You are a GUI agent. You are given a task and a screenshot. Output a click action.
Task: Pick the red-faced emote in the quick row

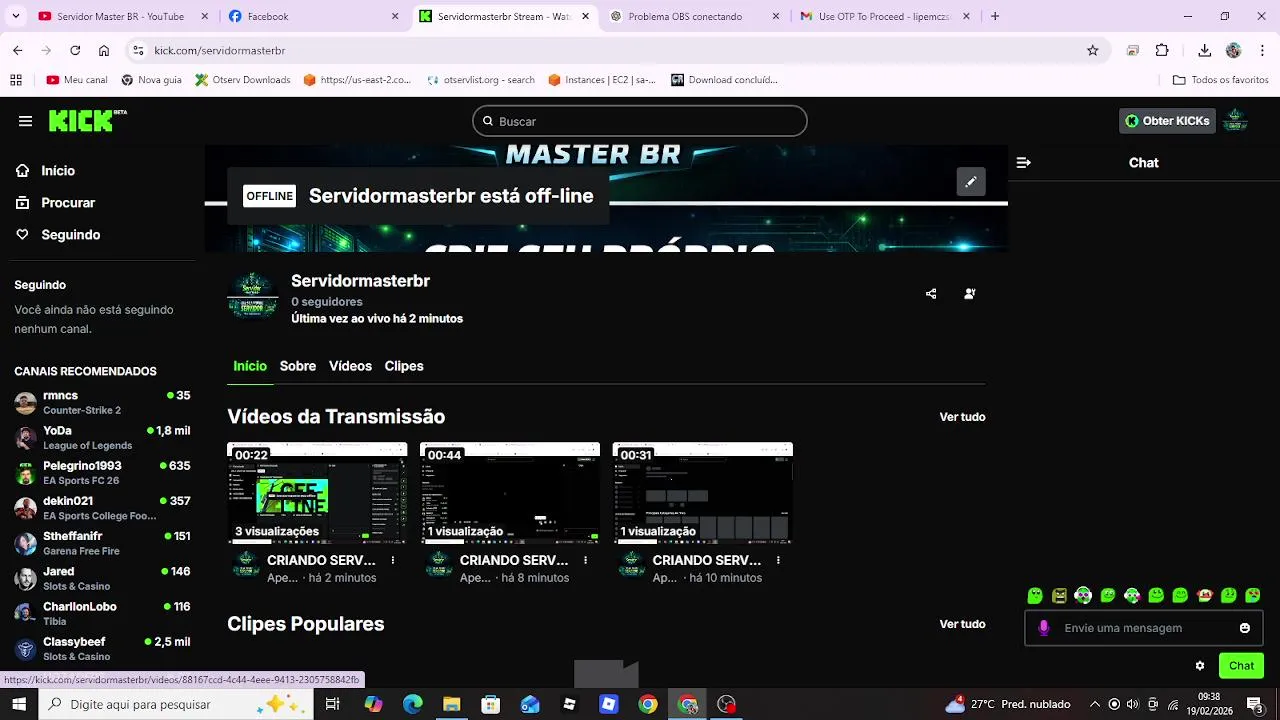pos(1204,596)
